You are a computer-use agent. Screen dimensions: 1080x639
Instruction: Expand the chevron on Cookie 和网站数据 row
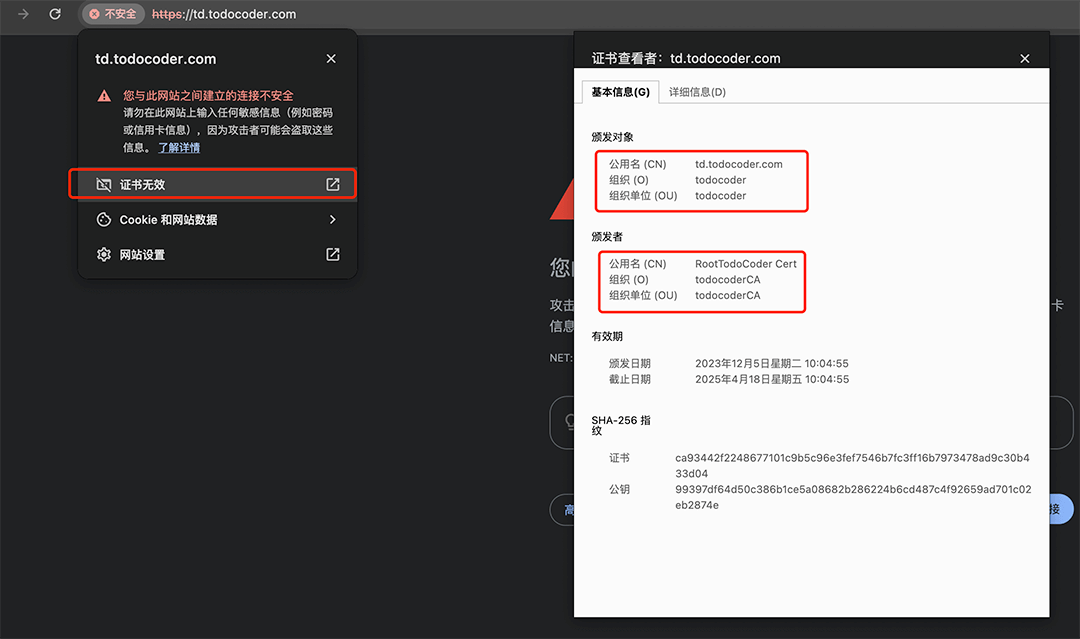pyautogui.click(x=333, y=220)
